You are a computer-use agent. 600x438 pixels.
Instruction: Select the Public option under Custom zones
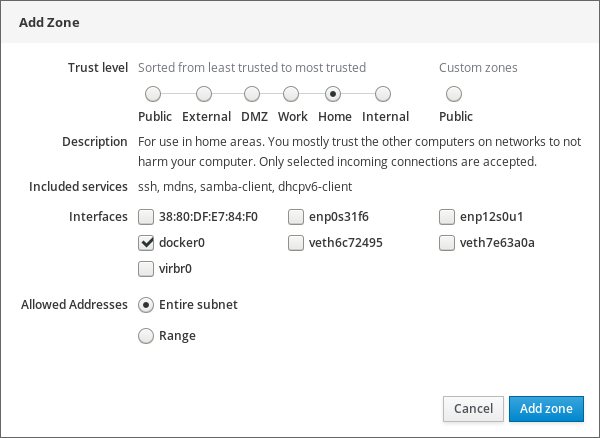(453, 94)
